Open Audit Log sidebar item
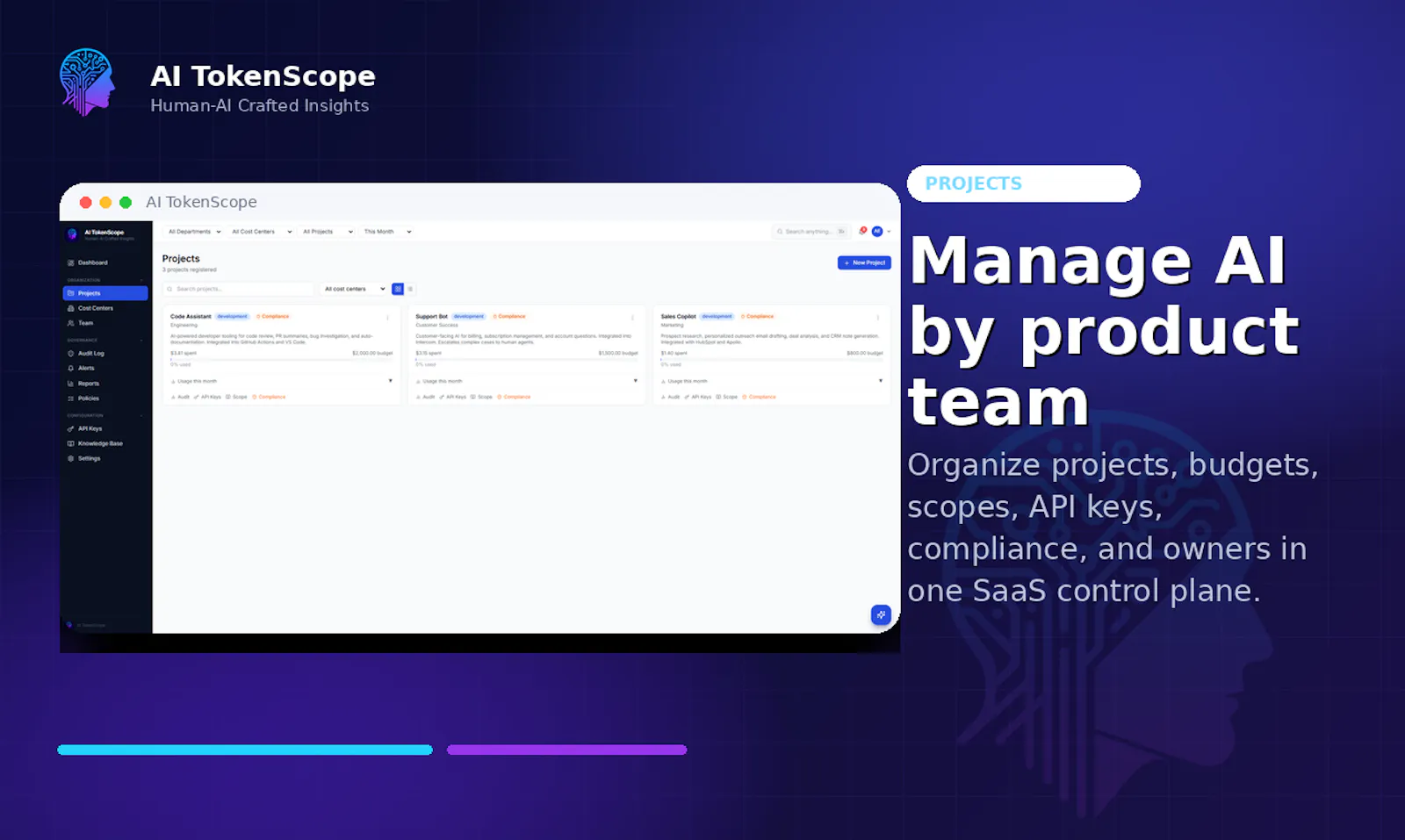The width and height of the screenshot is (1405, 840). [86, 354]
